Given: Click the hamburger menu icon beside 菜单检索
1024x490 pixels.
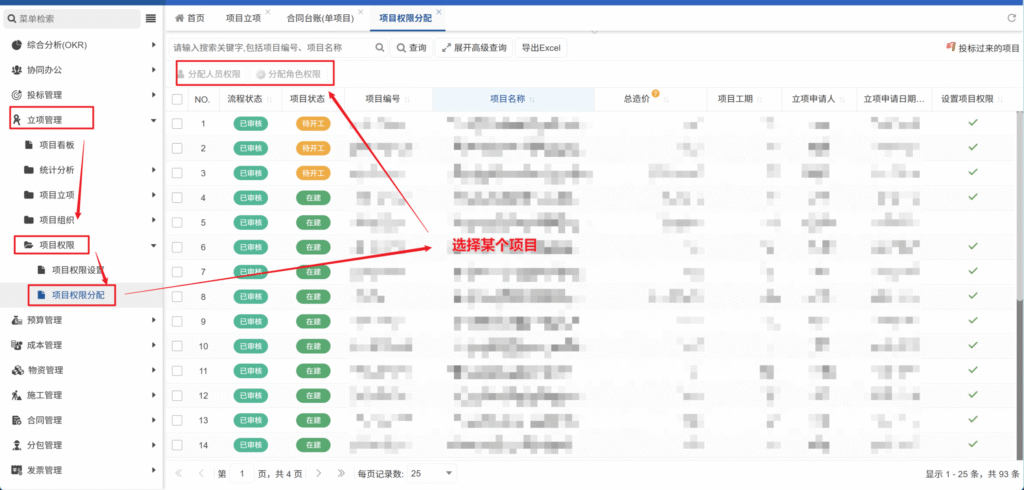Looking at the screenshot, I should coord(150,18).
